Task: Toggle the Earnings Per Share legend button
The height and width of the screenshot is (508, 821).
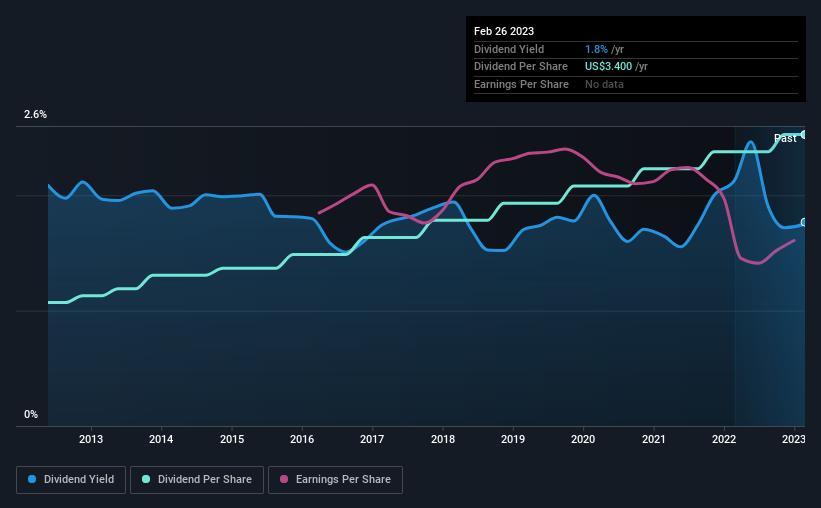Action: (335, 480)
